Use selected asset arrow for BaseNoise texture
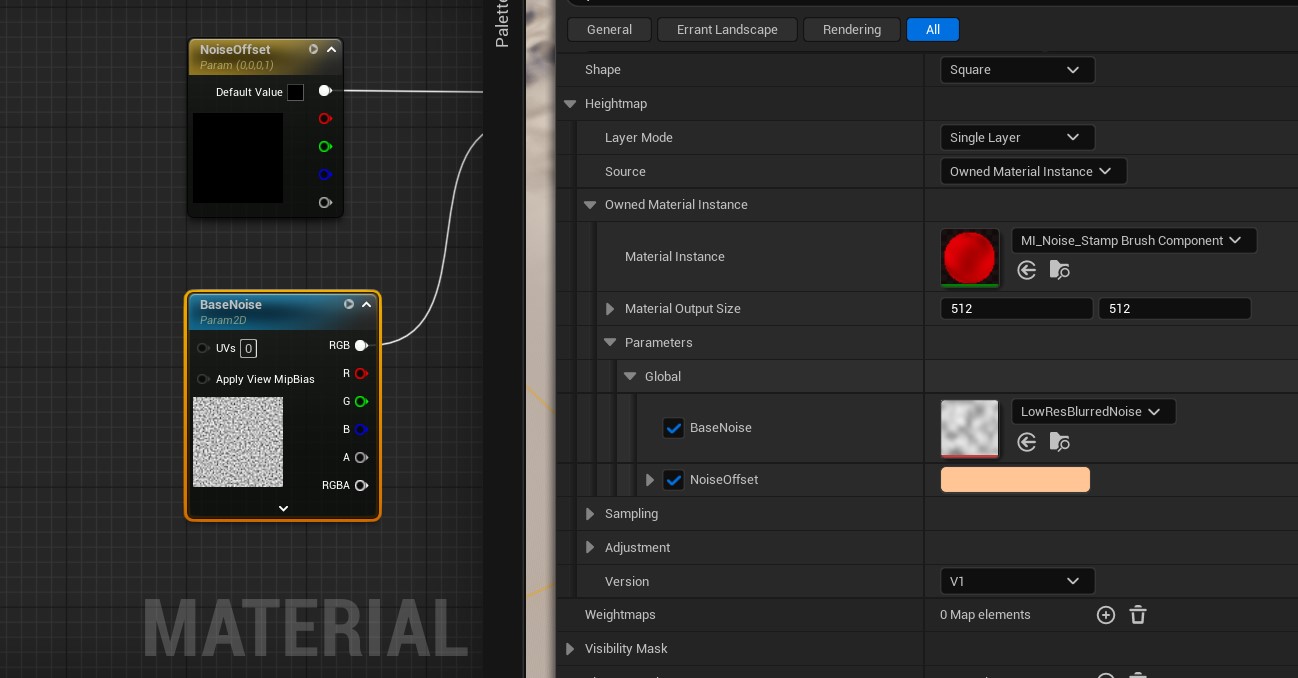The height and width of the screenshot is (678, 1298). [1026, 442]
